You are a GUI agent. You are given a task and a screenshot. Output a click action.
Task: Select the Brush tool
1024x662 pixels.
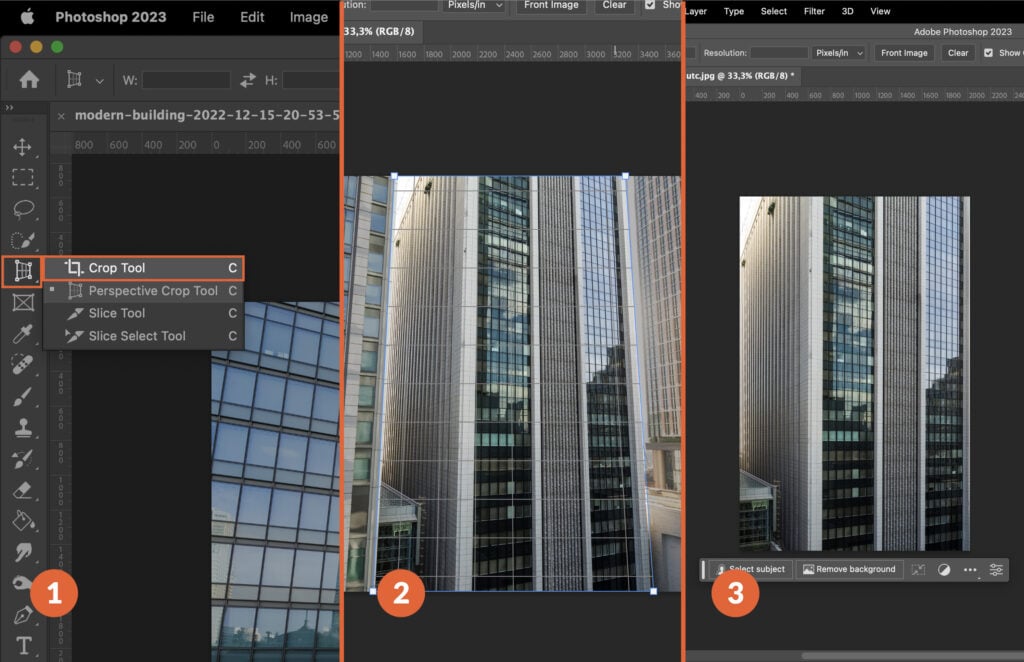point(24,396)
